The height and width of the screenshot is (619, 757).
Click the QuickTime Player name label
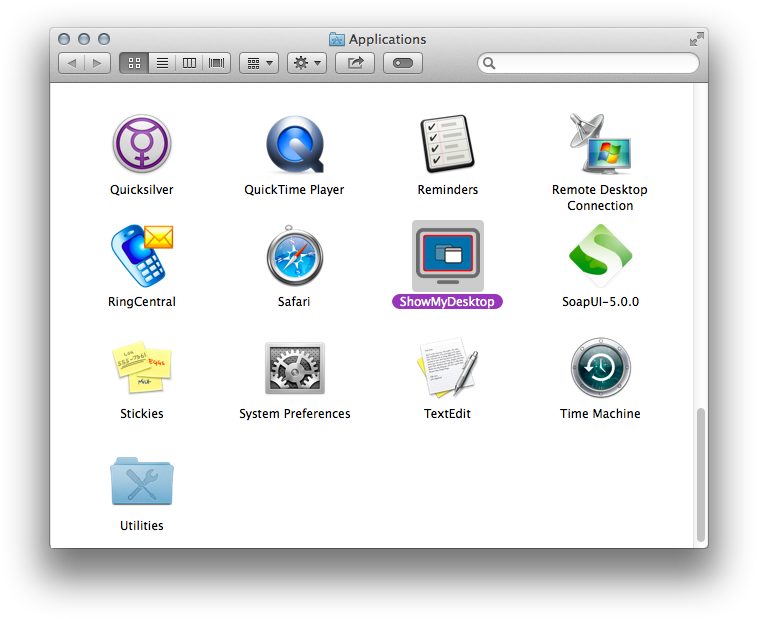[294, 190]
